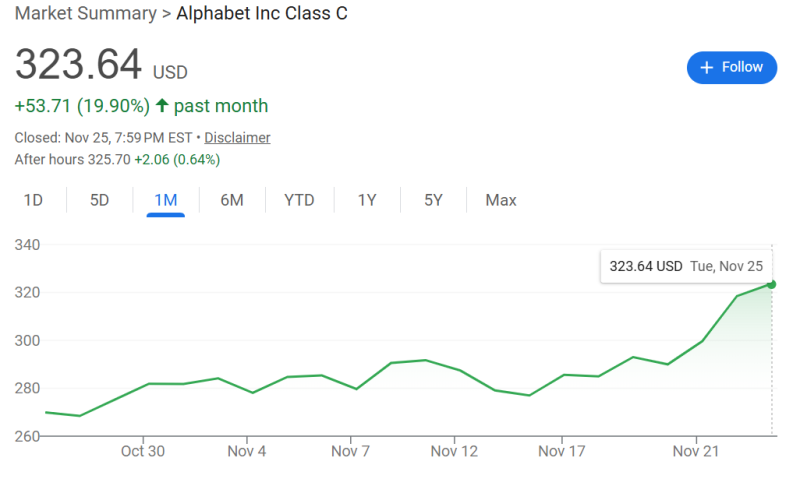
Task: Select the 1D time range tab
Action: tap(33, 200)
